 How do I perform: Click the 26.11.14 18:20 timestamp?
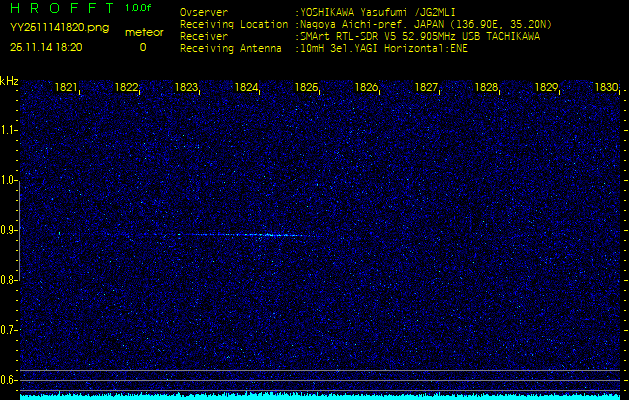coord(46,46)
